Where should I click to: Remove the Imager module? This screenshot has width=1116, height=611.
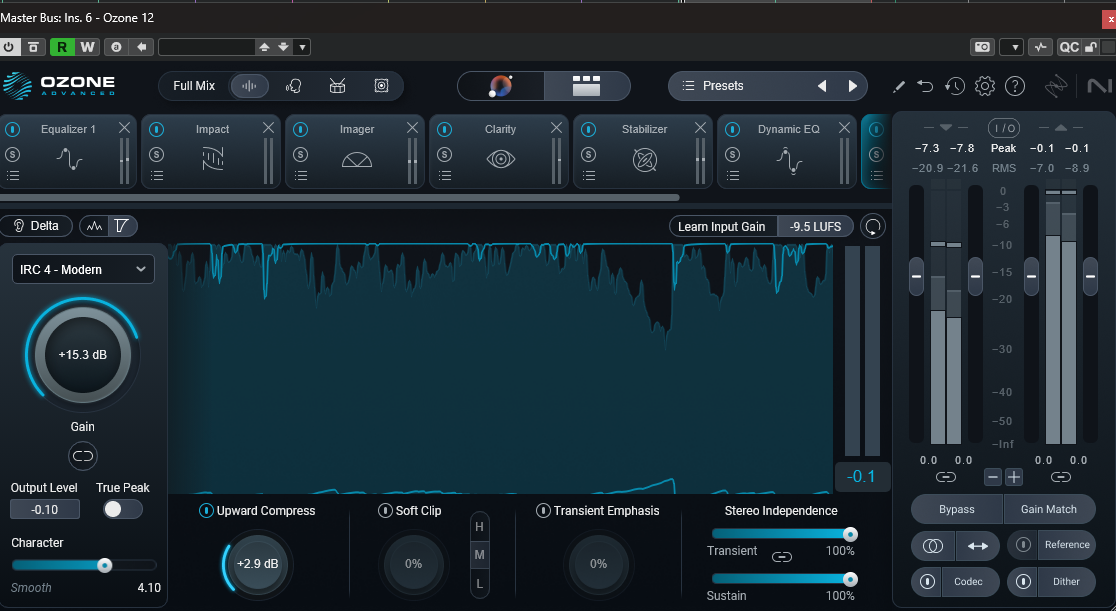[x=412, y=127]
